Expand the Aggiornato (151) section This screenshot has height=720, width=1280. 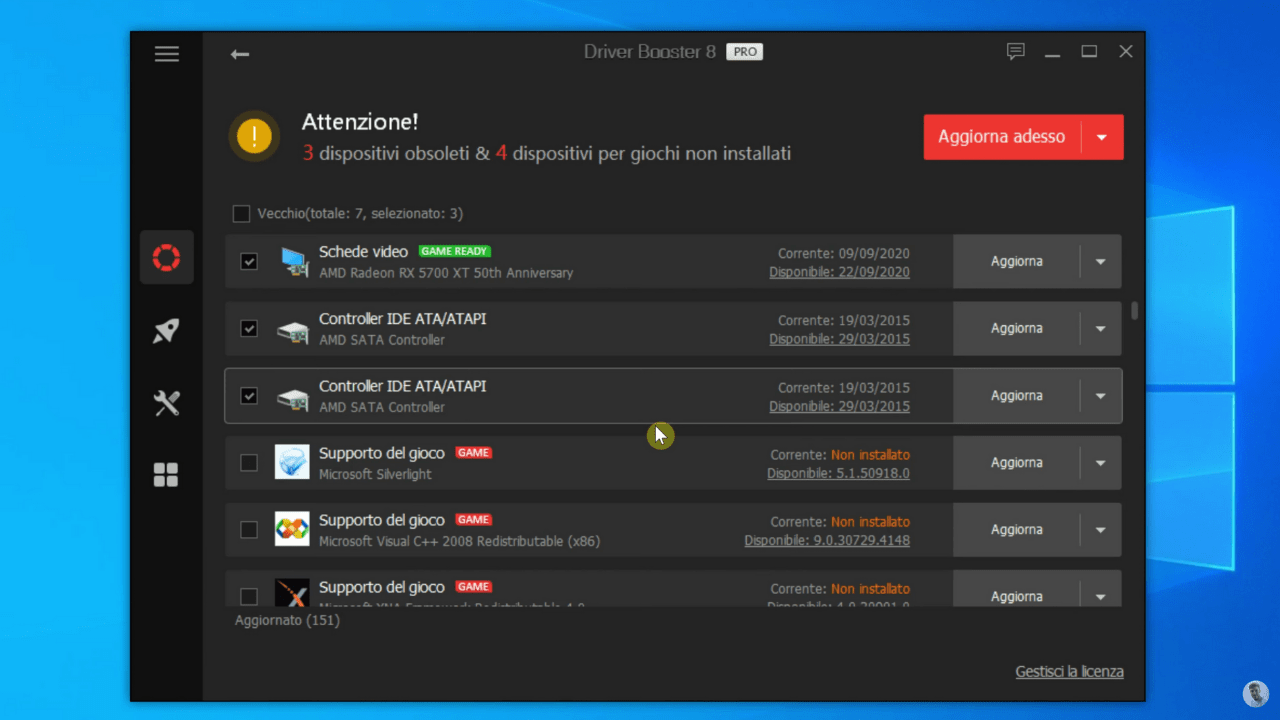[x=287, y=620]
